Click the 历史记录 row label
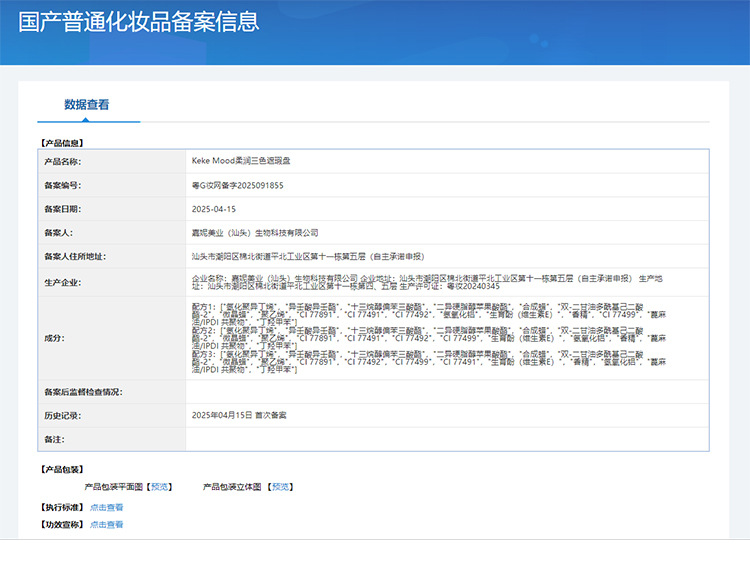The height and width of the screenshot is (570, 750). point(63,416)
